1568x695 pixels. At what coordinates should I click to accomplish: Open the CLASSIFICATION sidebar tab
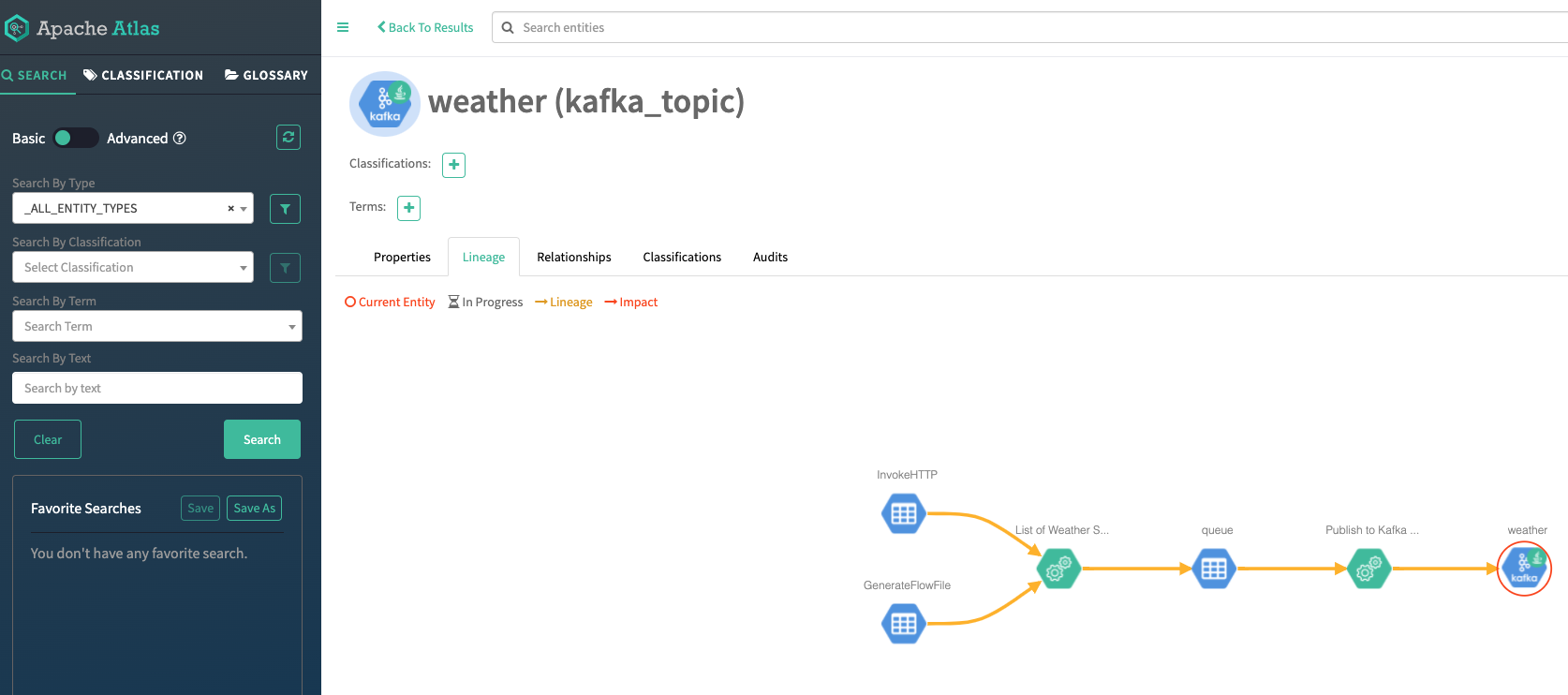pyautogui.click(x=143, y=75)
